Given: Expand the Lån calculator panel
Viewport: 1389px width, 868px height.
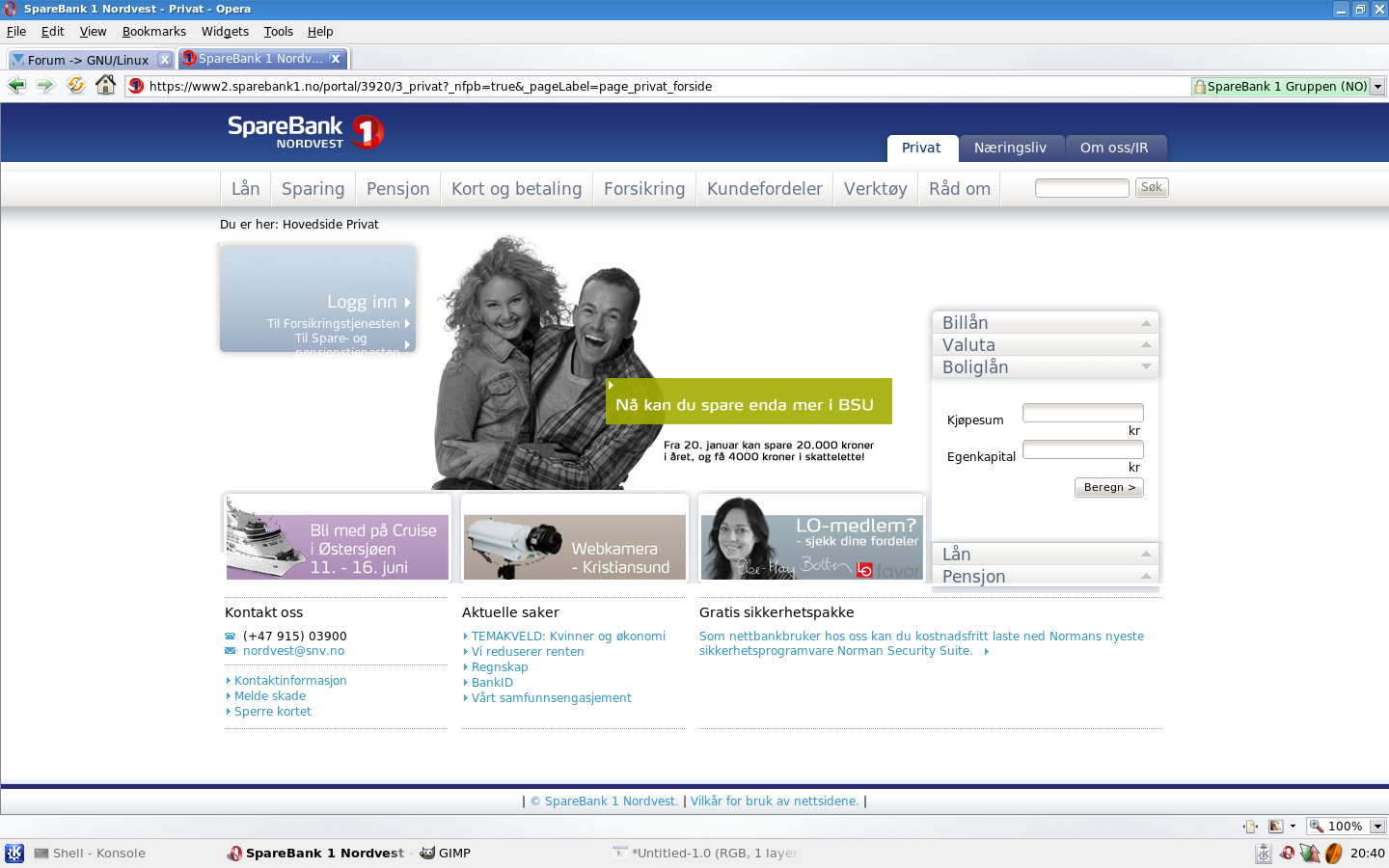Looking at the screenshot, I should click(1045, 554).
